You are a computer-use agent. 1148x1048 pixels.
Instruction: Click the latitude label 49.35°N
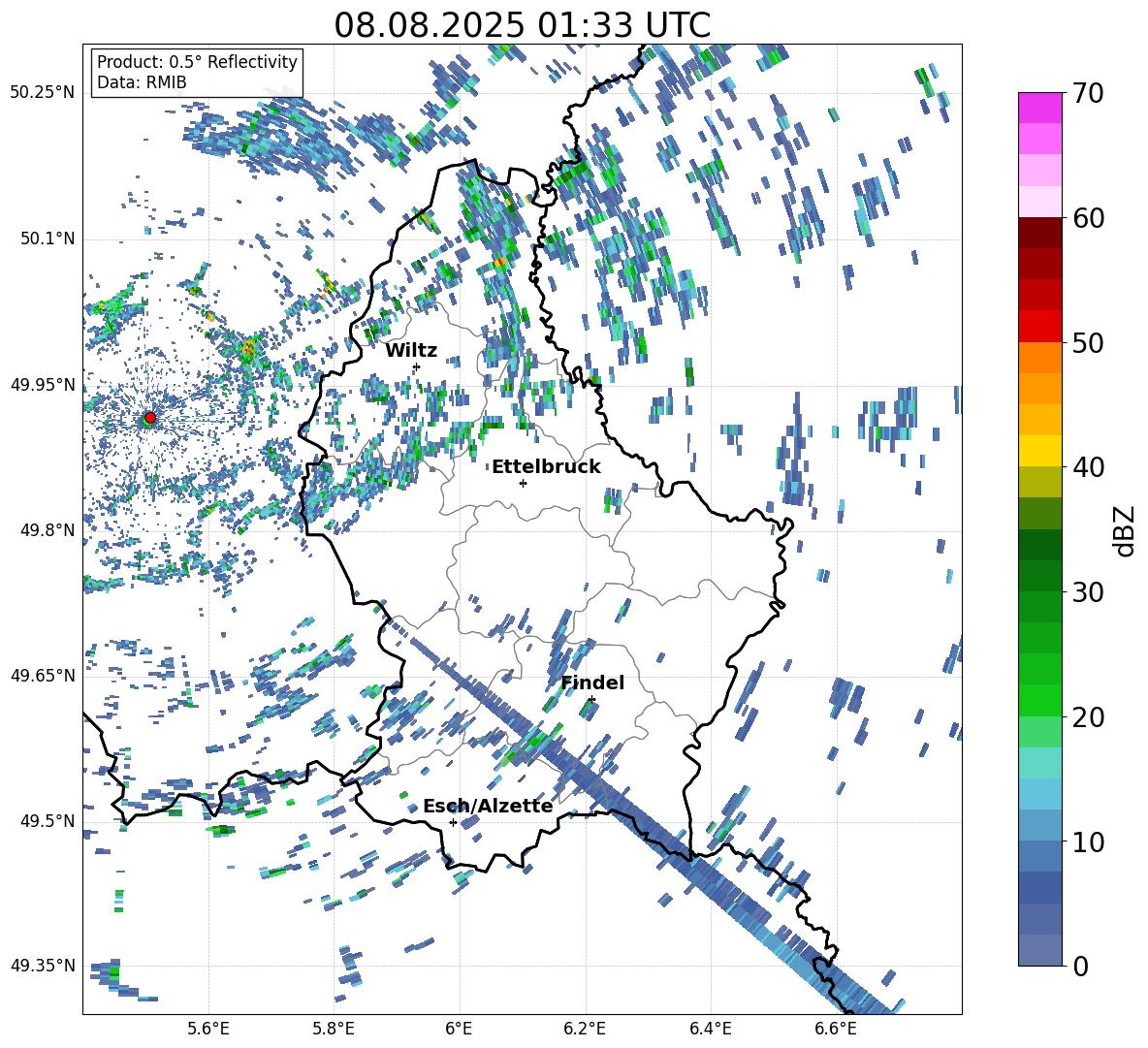pos(43,966)
